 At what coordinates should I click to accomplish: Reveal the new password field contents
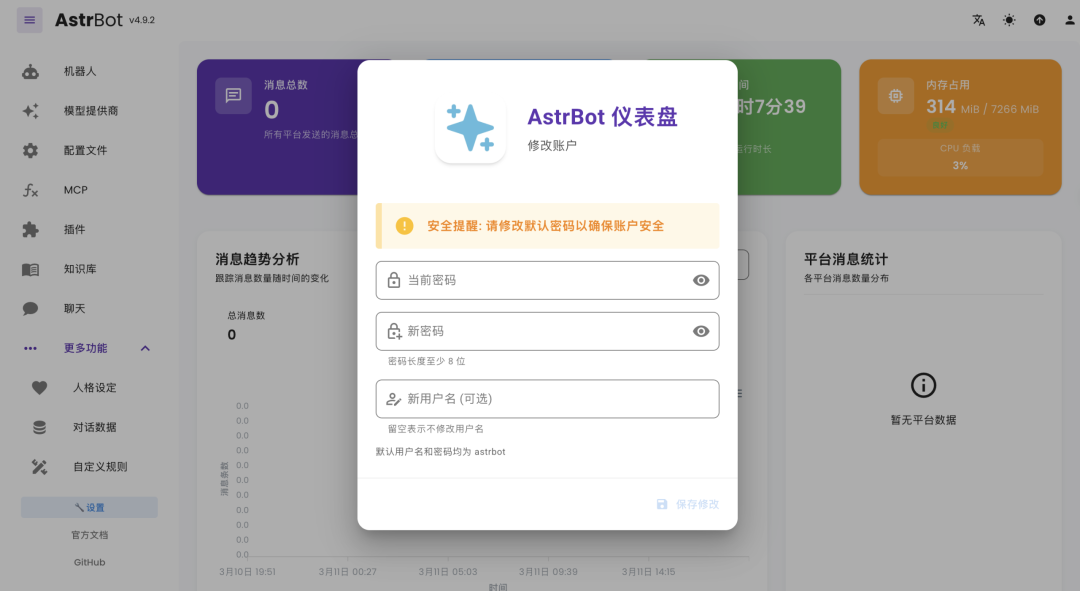tap(700, 331)
